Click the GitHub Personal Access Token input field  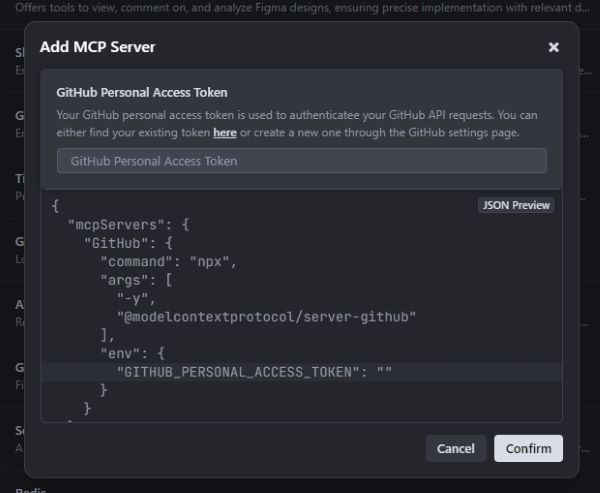point(302,161)
